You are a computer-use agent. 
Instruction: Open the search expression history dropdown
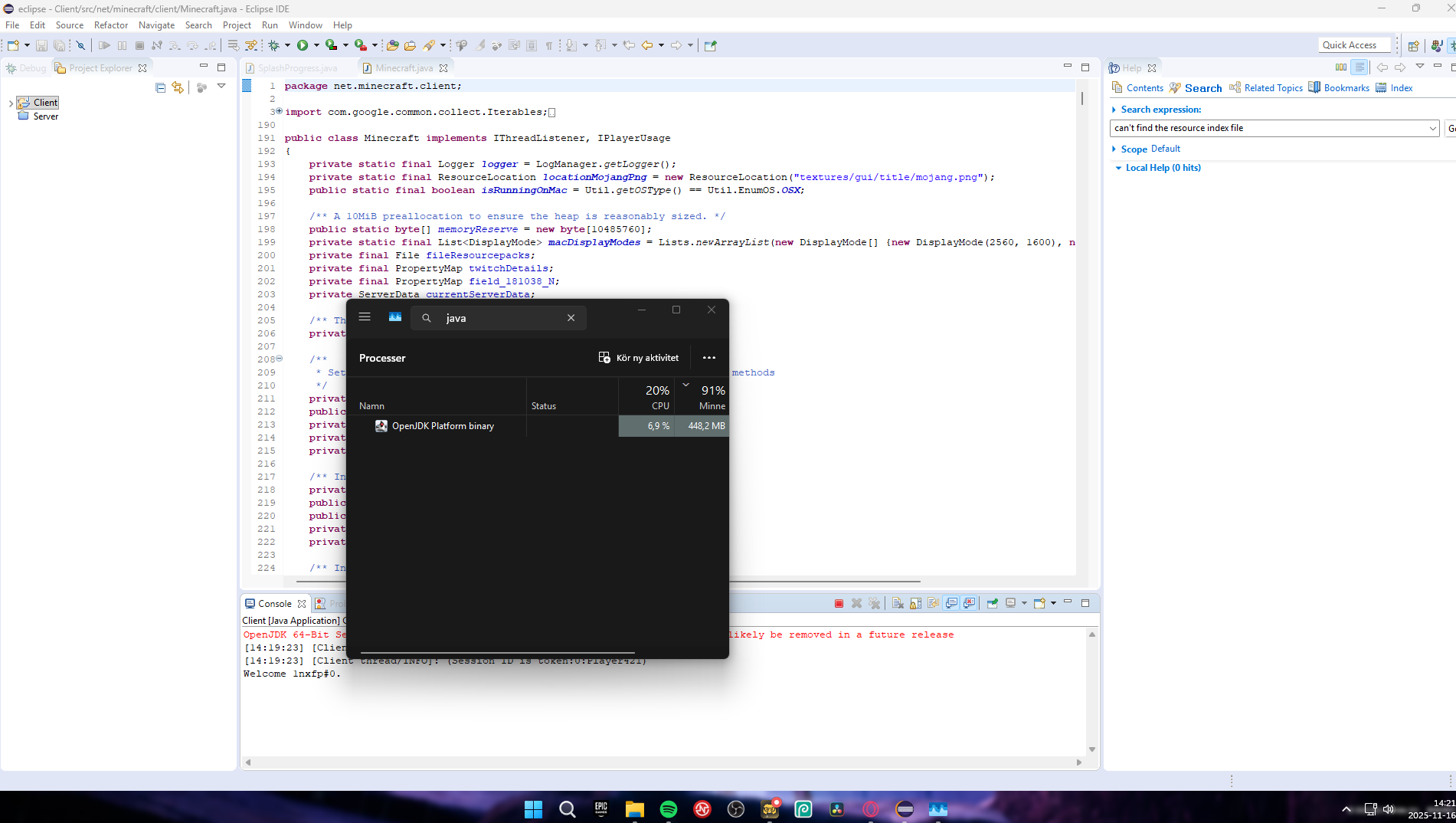1432,128
